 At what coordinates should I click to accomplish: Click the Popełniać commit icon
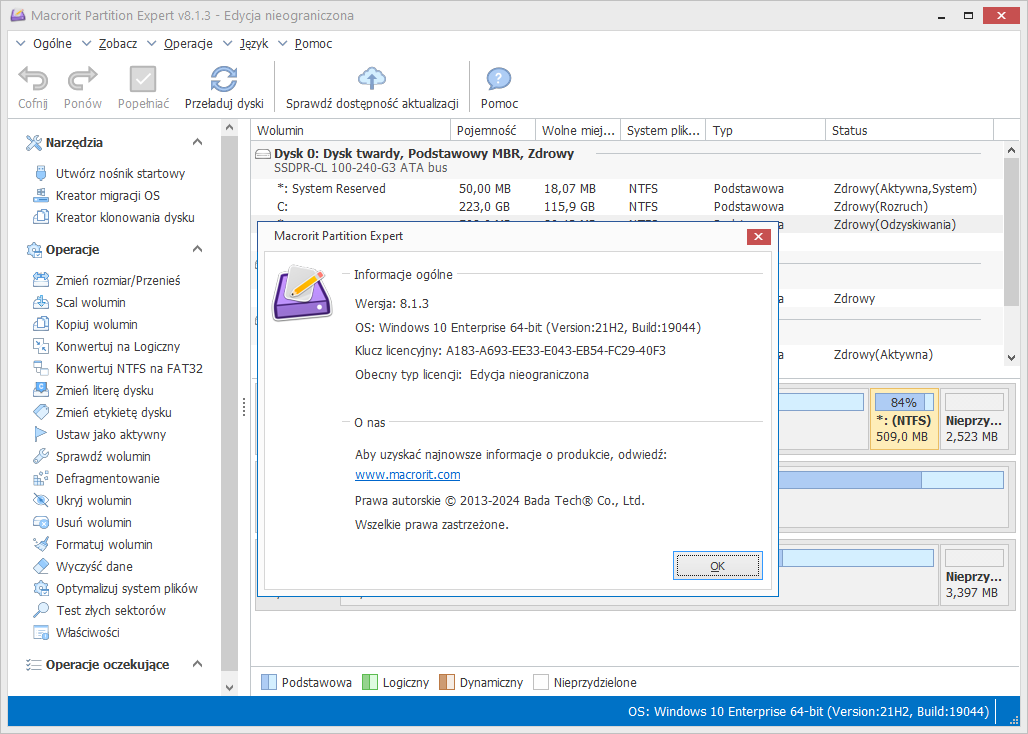pos(143,79)
